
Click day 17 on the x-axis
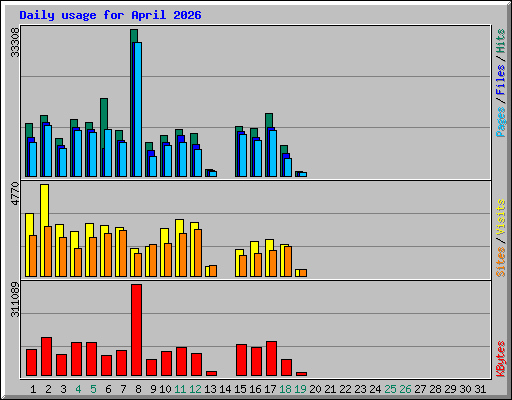pyautogui.click(x=270, y=389)
